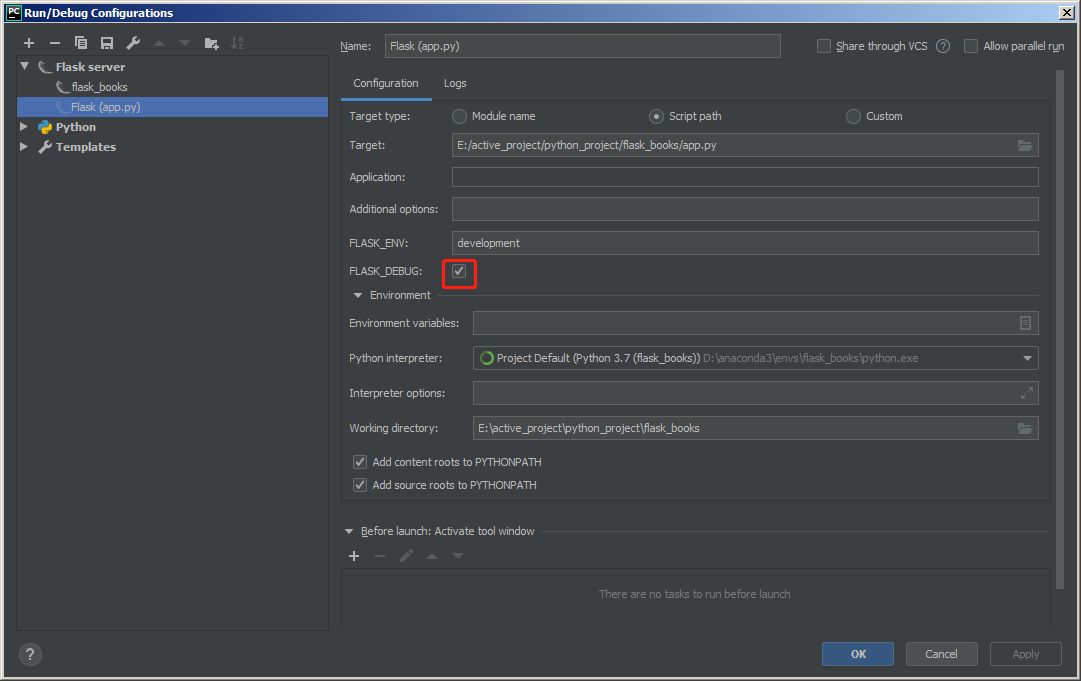Add a Before launch task with plus icon
Screen dimensions: 1081x681
(x=354, y=556)
